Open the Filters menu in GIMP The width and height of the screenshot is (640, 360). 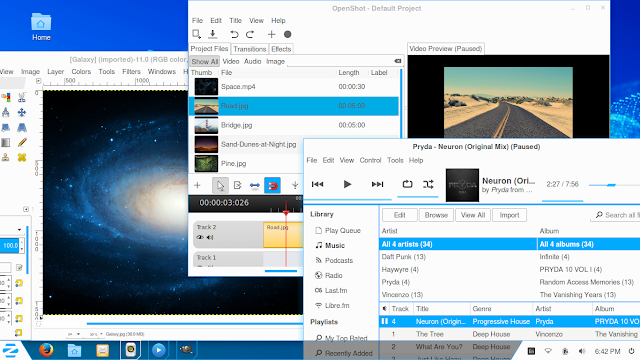(131, 71)
